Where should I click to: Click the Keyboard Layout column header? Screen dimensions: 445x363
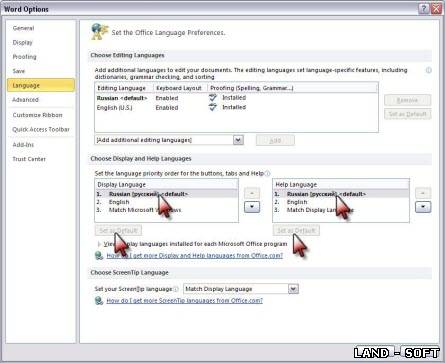180,88
